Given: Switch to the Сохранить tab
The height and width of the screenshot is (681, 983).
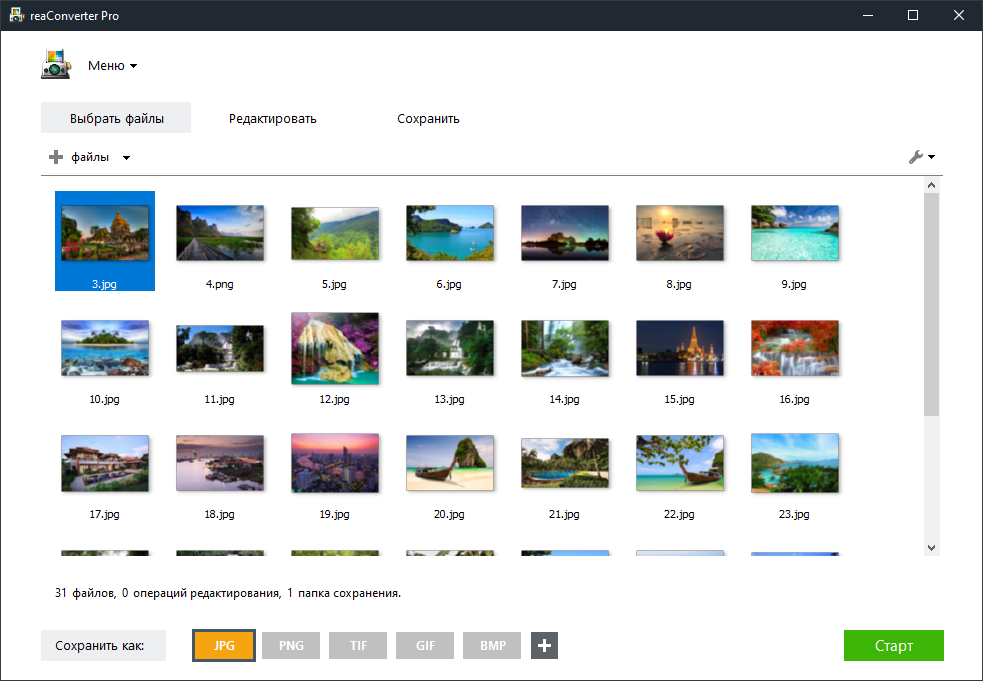Looking at the screenshot, I should (428, 118).
